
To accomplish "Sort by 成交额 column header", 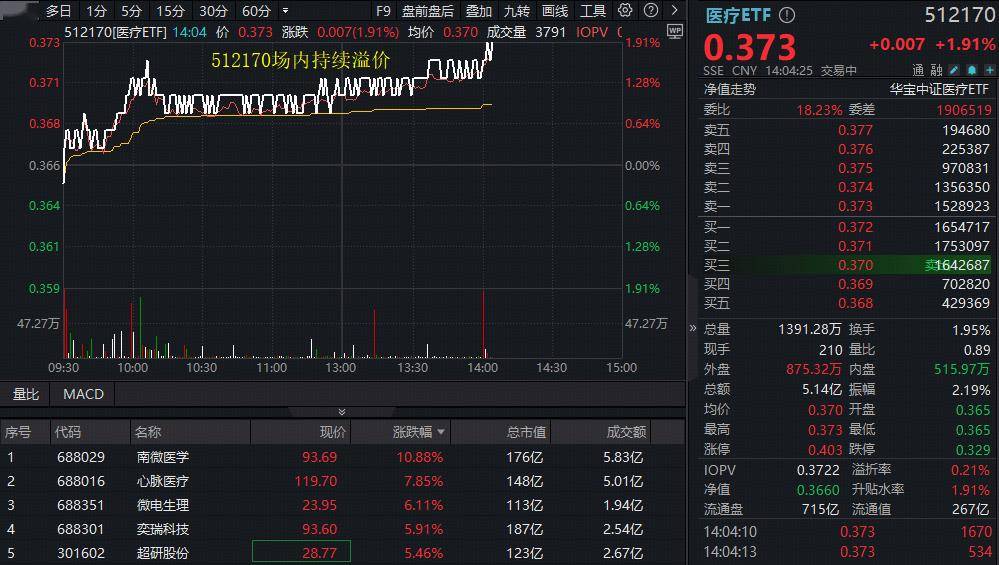I will [x=626, y=432].
